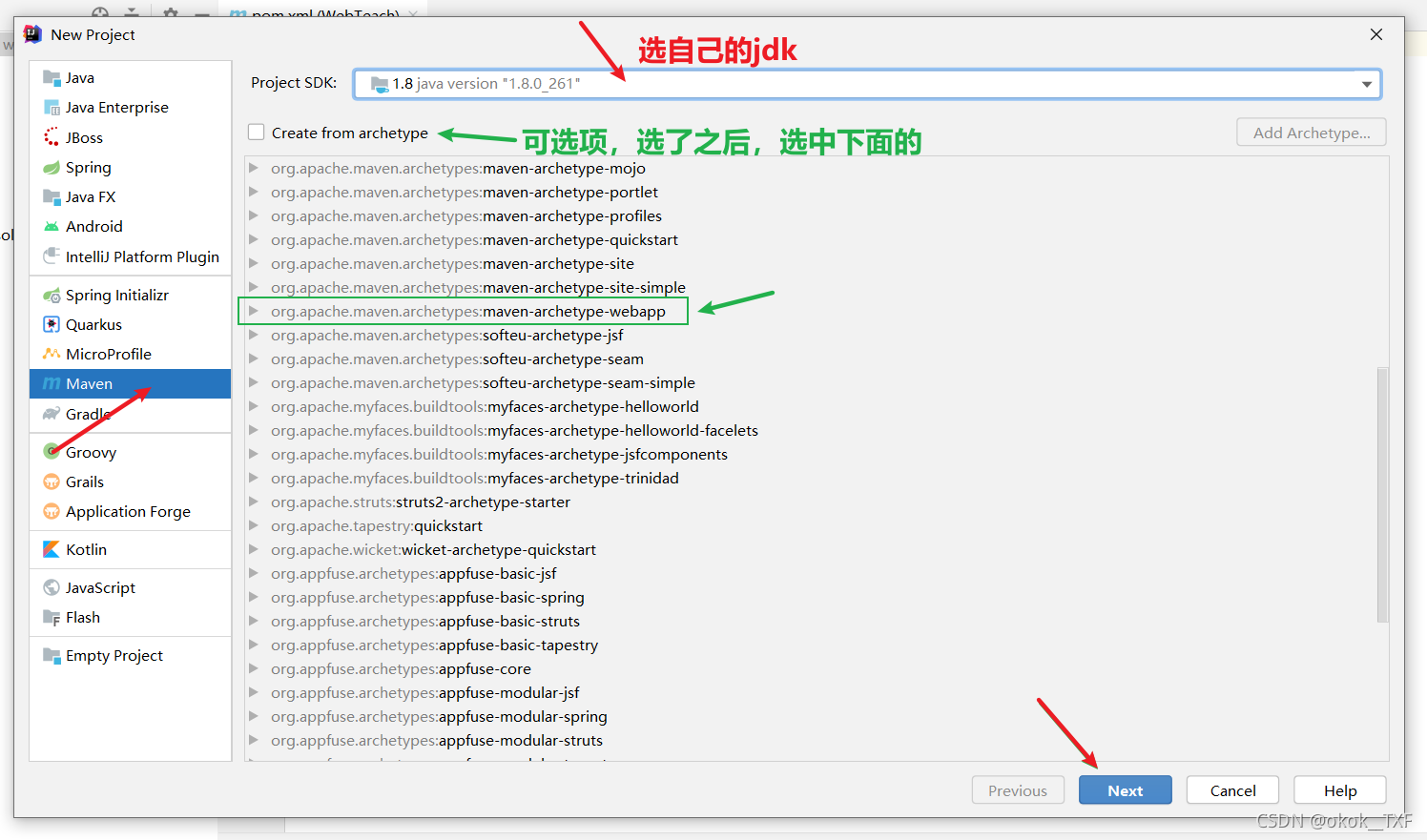
Task: Click the IntelliJ logo in title bar
Action: click(x=32, y=34)
